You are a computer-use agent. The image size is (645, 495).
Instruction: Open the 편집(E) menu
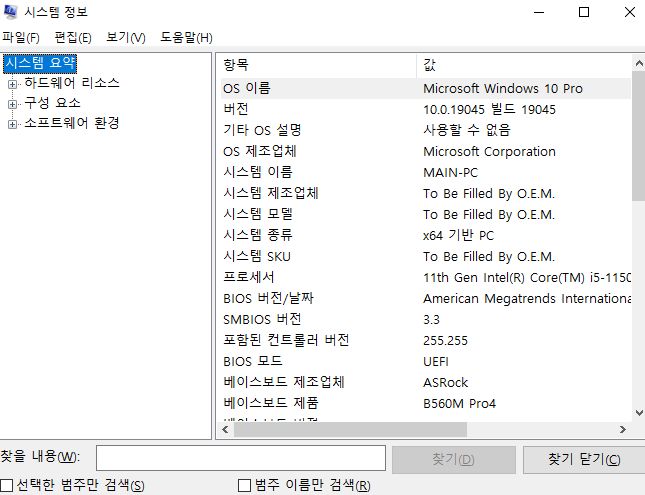73,38
